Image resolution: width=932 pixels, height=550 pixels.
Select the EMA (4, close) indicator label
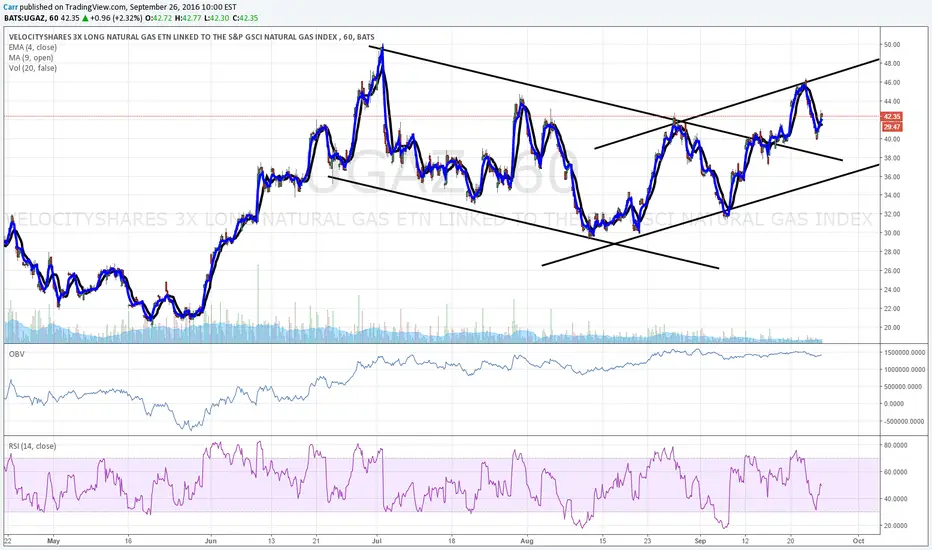tap(33, 48)
